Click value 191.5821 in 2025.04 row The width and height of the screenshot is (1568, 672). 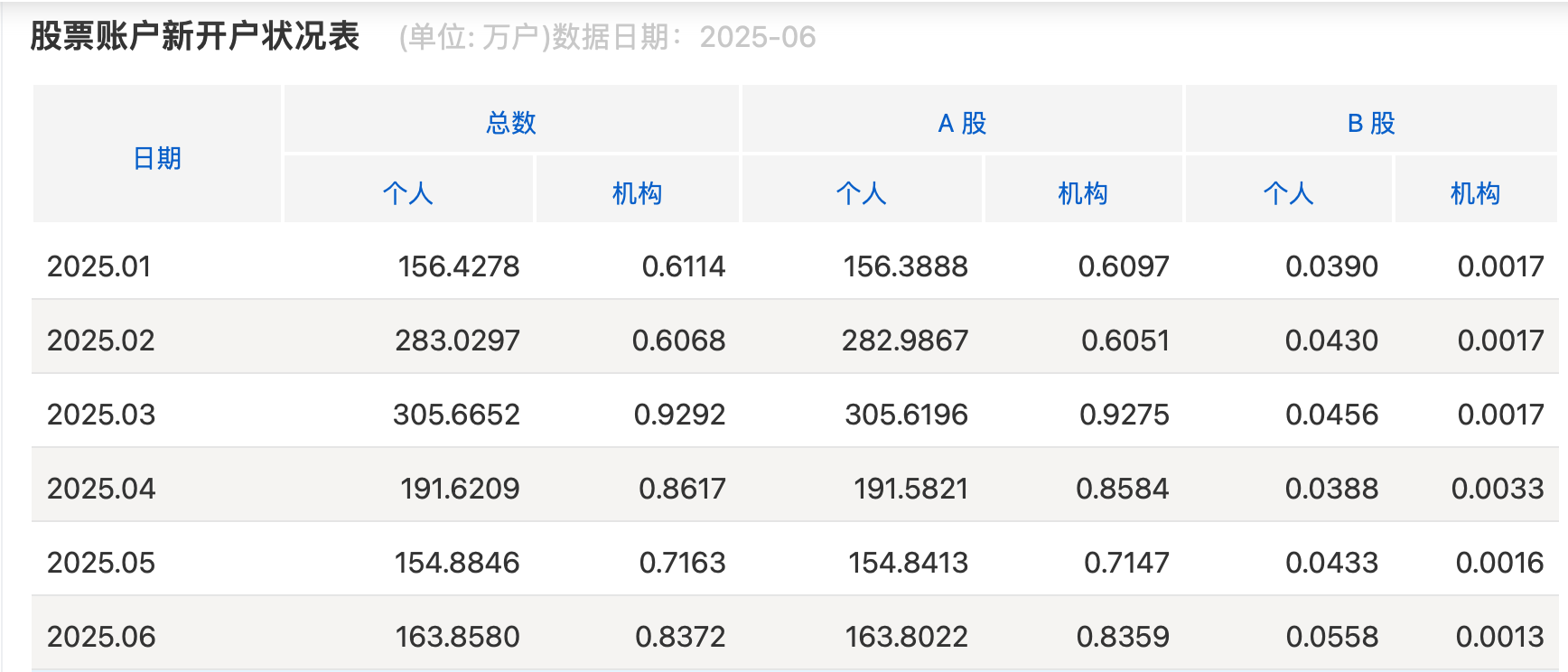911,489
